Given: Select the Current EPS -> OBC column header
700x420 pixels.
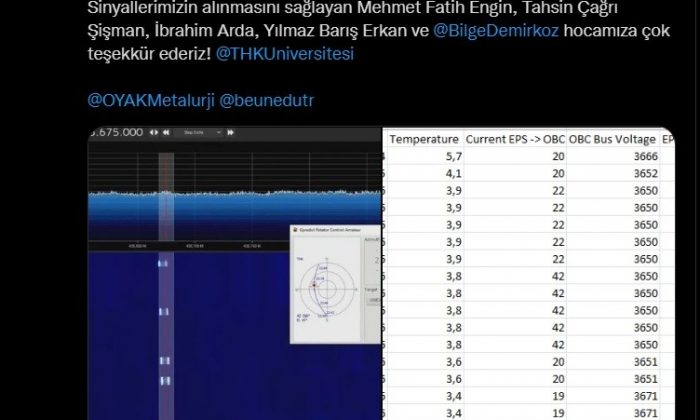Looking at the screenshot, I should (515, 139).
